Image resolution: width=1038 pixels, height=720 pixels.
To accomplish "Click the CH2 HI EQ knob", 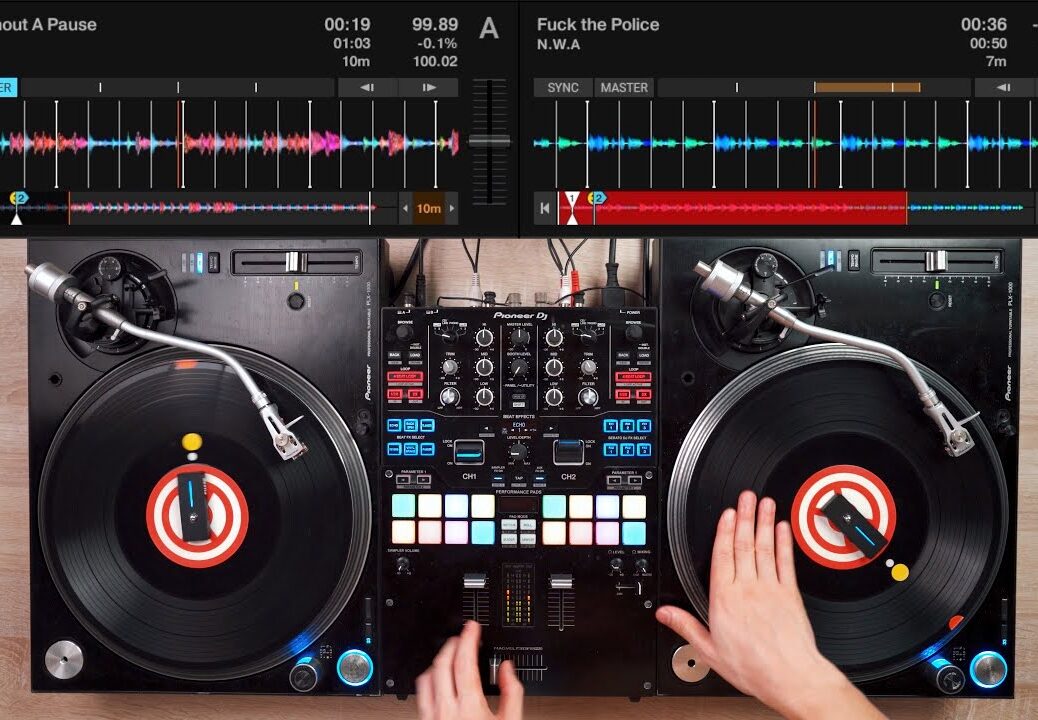I will (553, 338).
